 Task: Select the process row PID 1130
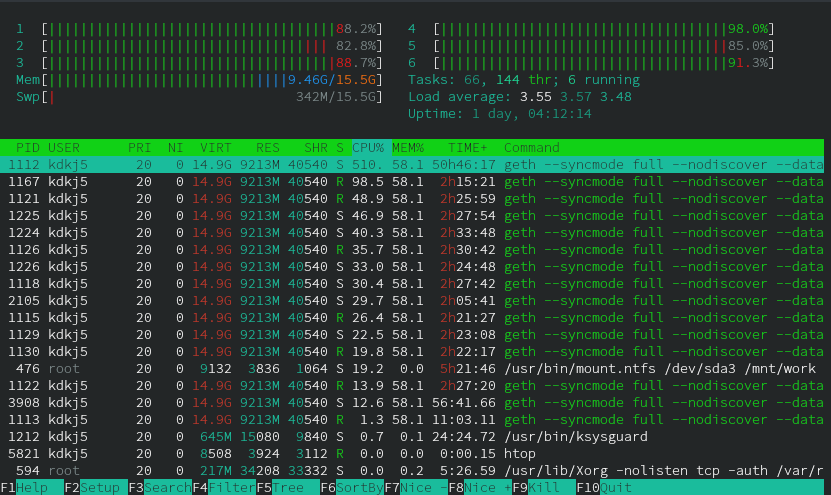(412, 351)
